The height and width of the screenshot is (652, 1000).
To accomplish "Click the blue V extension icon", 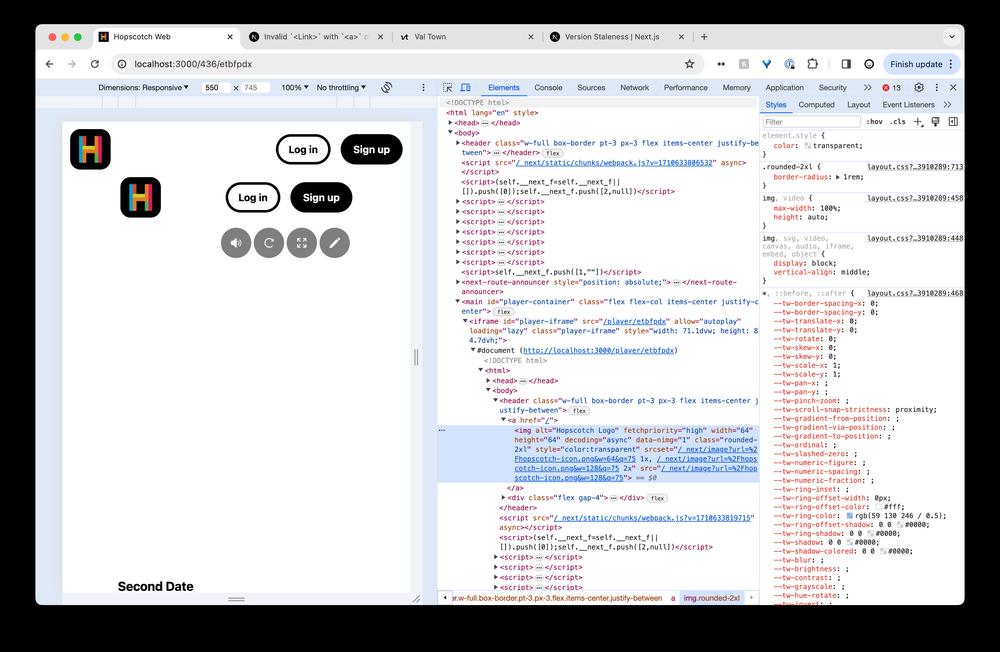I will pos(767,64).
